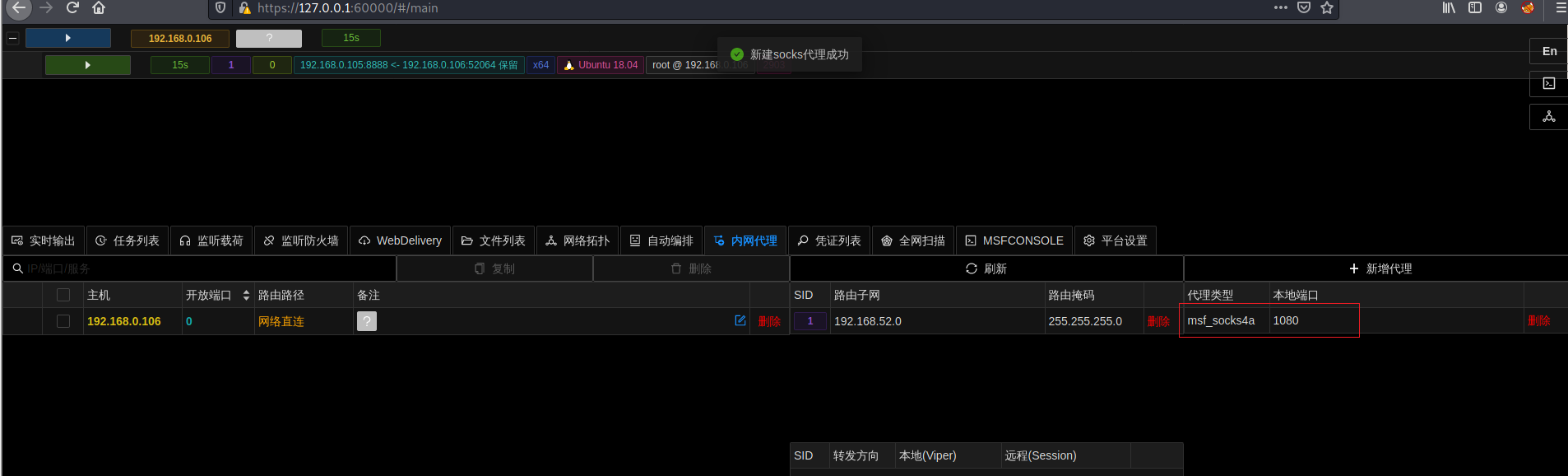Click the edit note icon for host 192.168.0.106

(740, 320)
